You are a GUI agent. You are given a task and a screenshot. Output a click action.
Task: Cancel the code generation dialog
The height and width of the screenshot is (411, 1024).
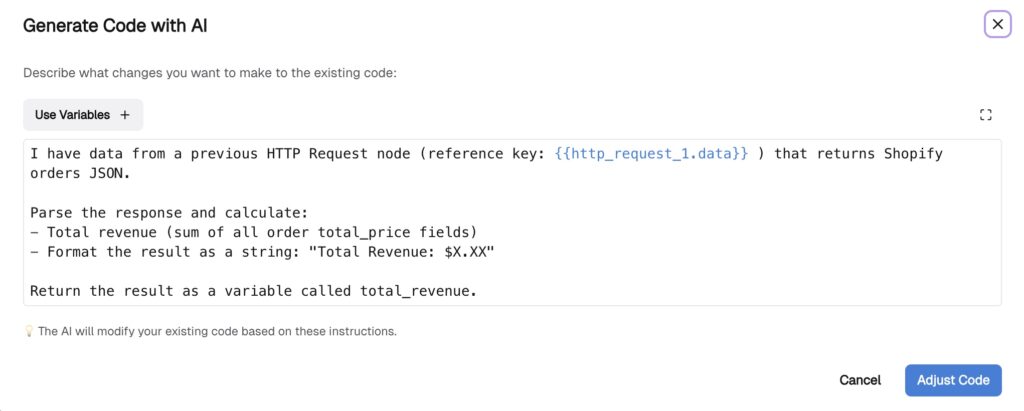pyautogui.click(x=859, y=380)
